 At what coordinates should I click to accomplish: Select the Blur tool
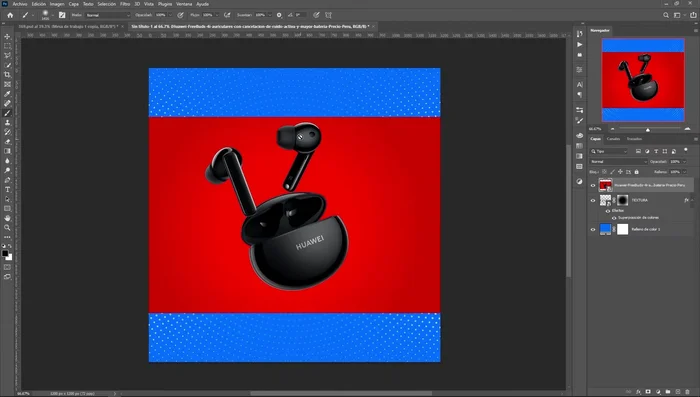point(7,161)
